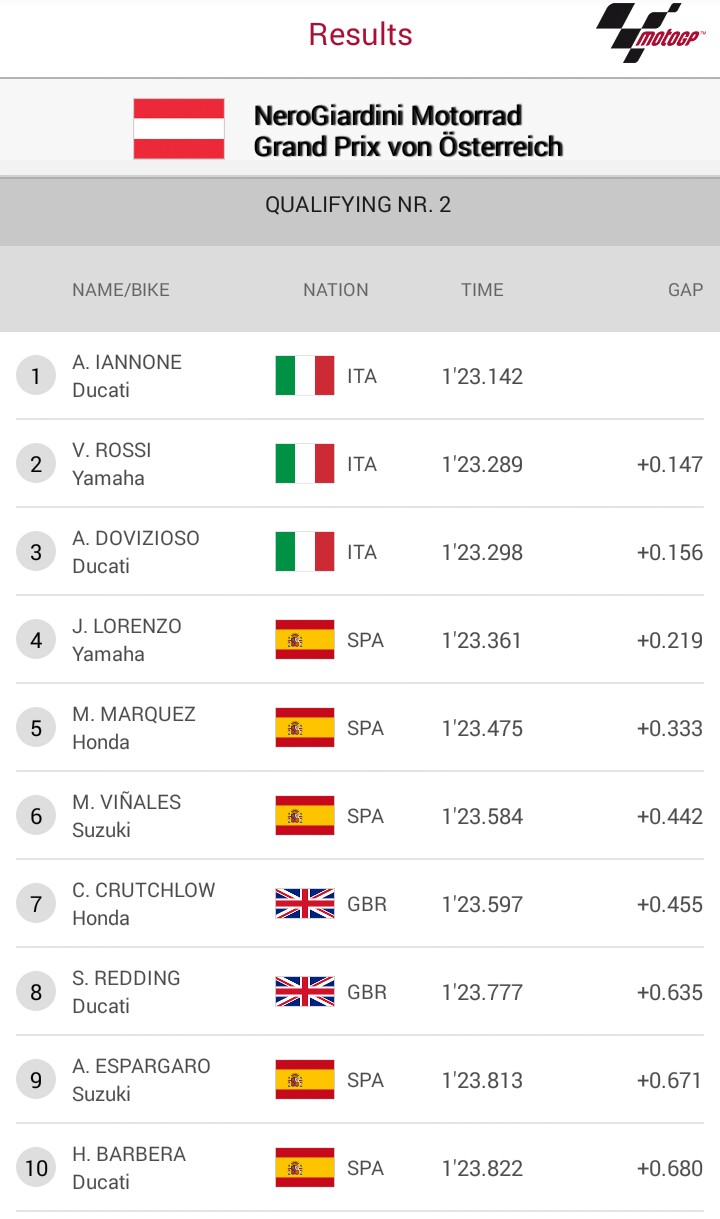Open V. Rossi rider entry
Screen dimensions: 720x1219
tap(112, 464)
